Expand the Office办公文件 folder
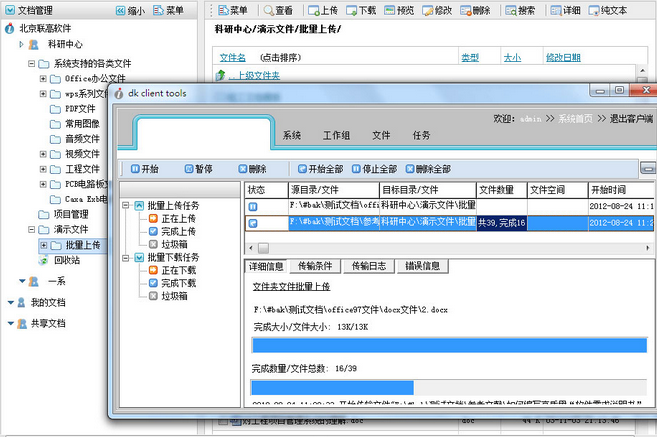Screen dimensions: 657x437 tap(43, 78)
